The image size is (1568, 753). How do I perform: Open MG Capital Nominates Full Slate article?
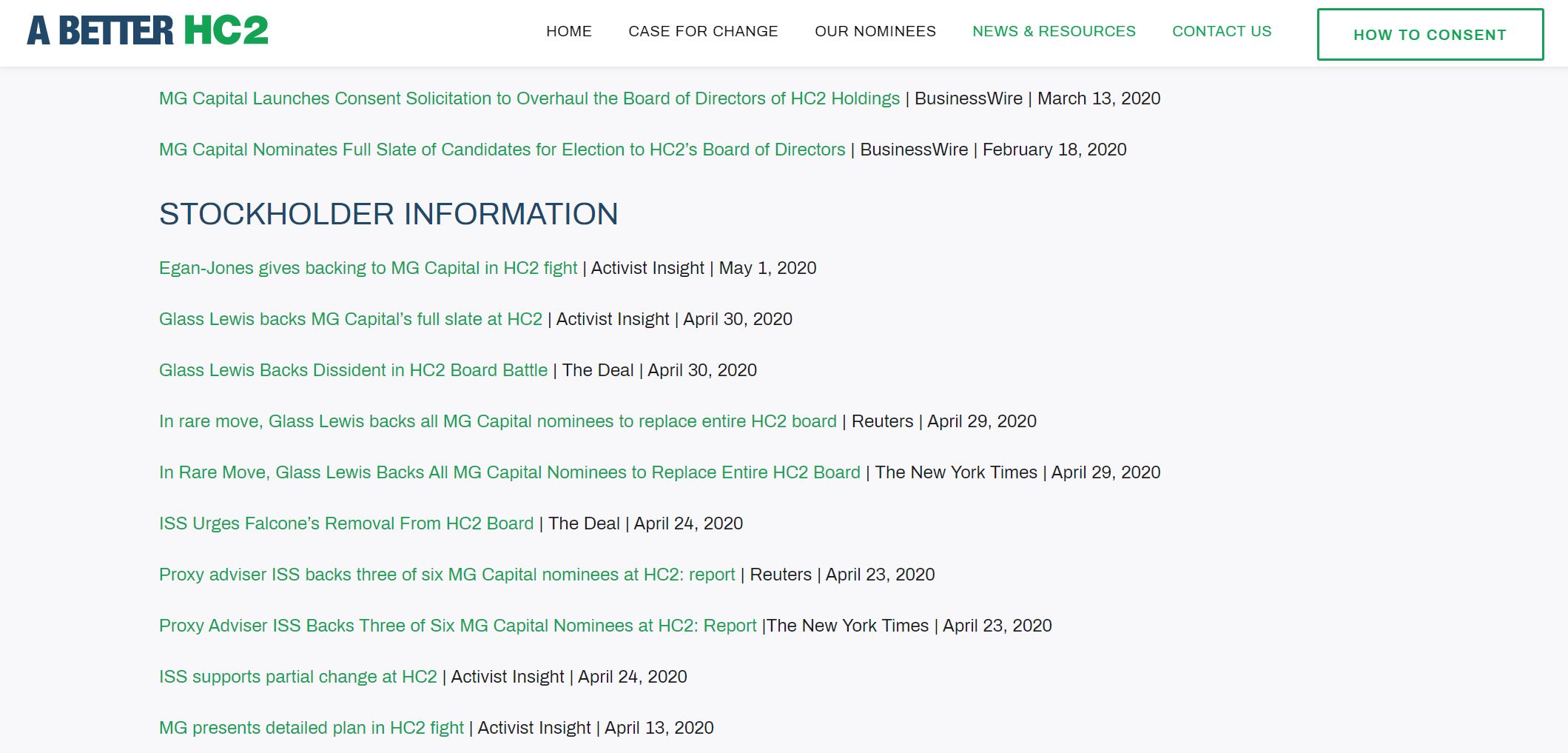(502, 150)
